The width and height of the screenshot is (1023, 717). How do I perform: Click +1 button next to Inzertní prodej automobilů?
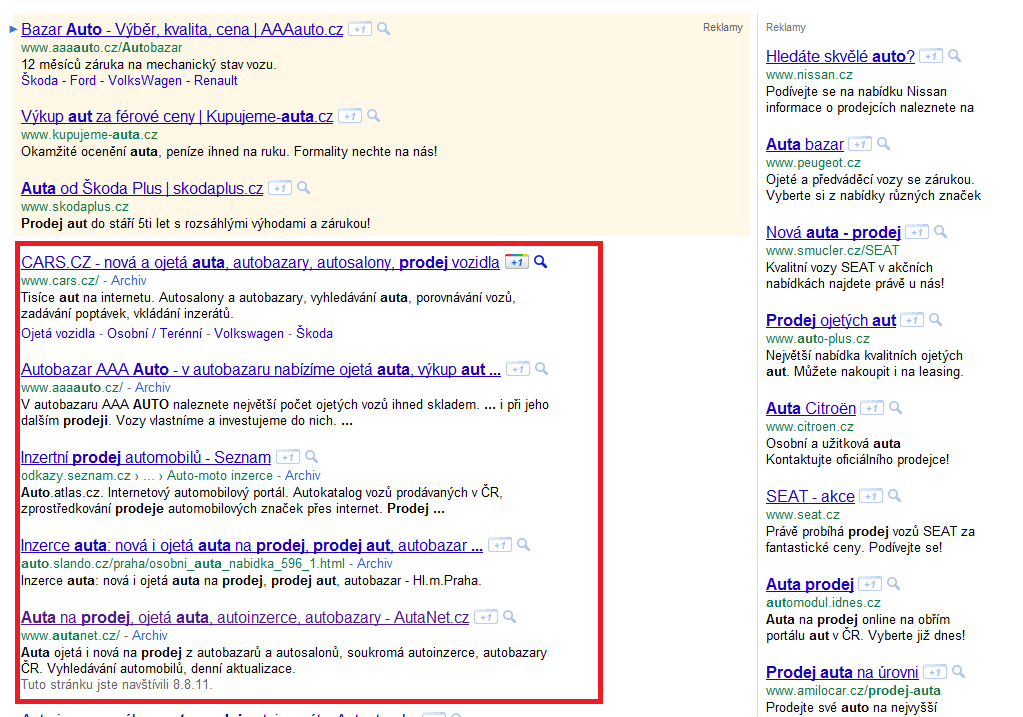(288, 457)
